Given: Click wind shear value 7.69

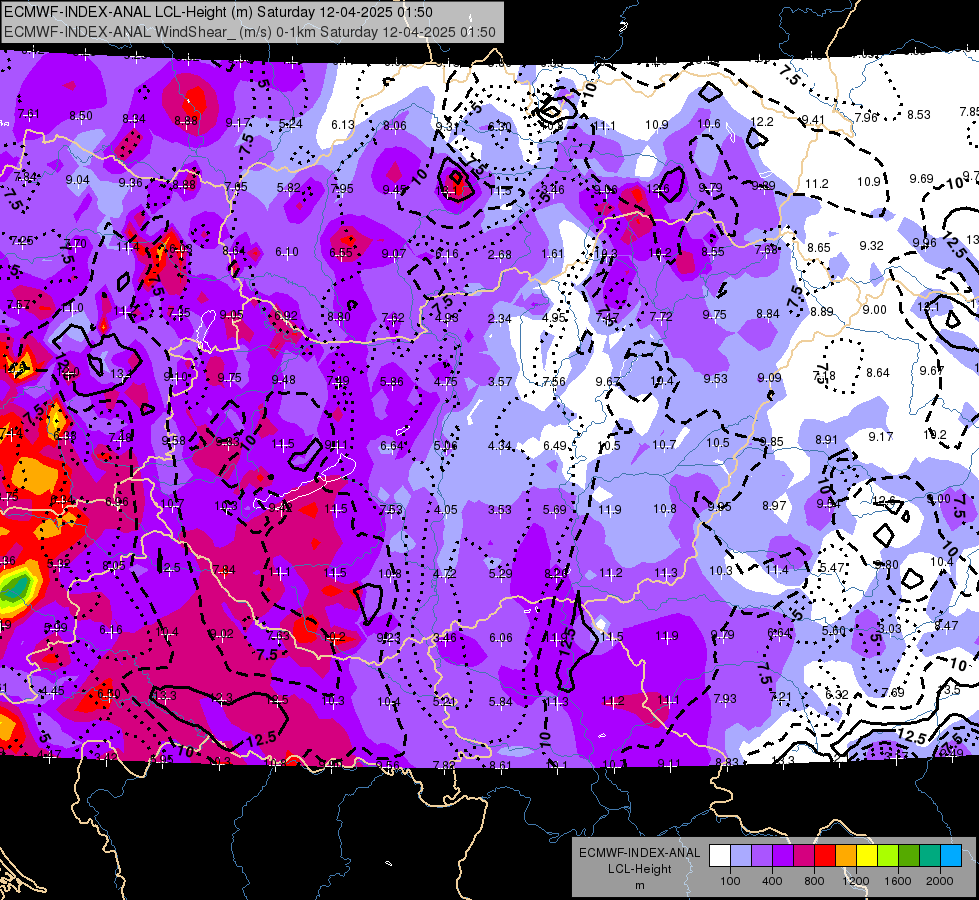Looking at the screenshot, I should coord(893,692).
